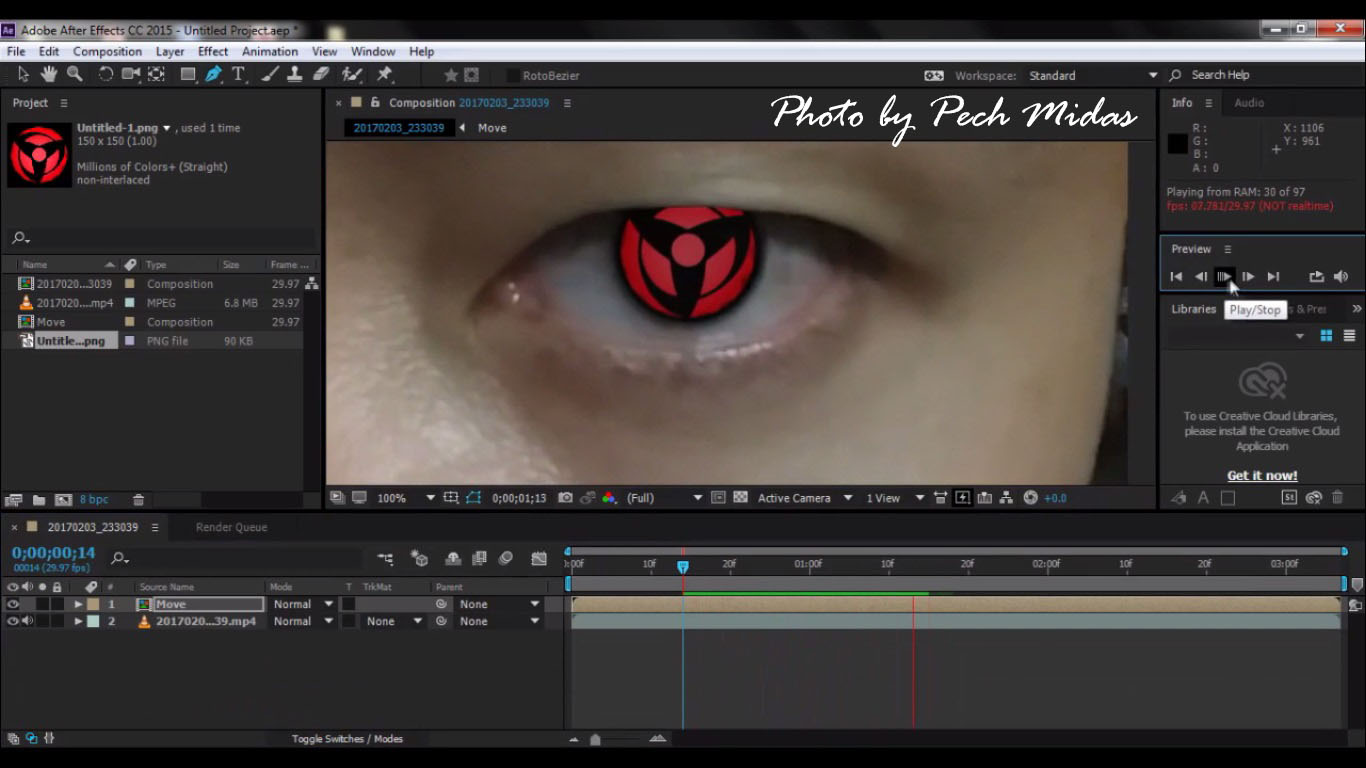Click the Get it now! link
Screen dimensions: 1366x768
[x=1262, y=476]
